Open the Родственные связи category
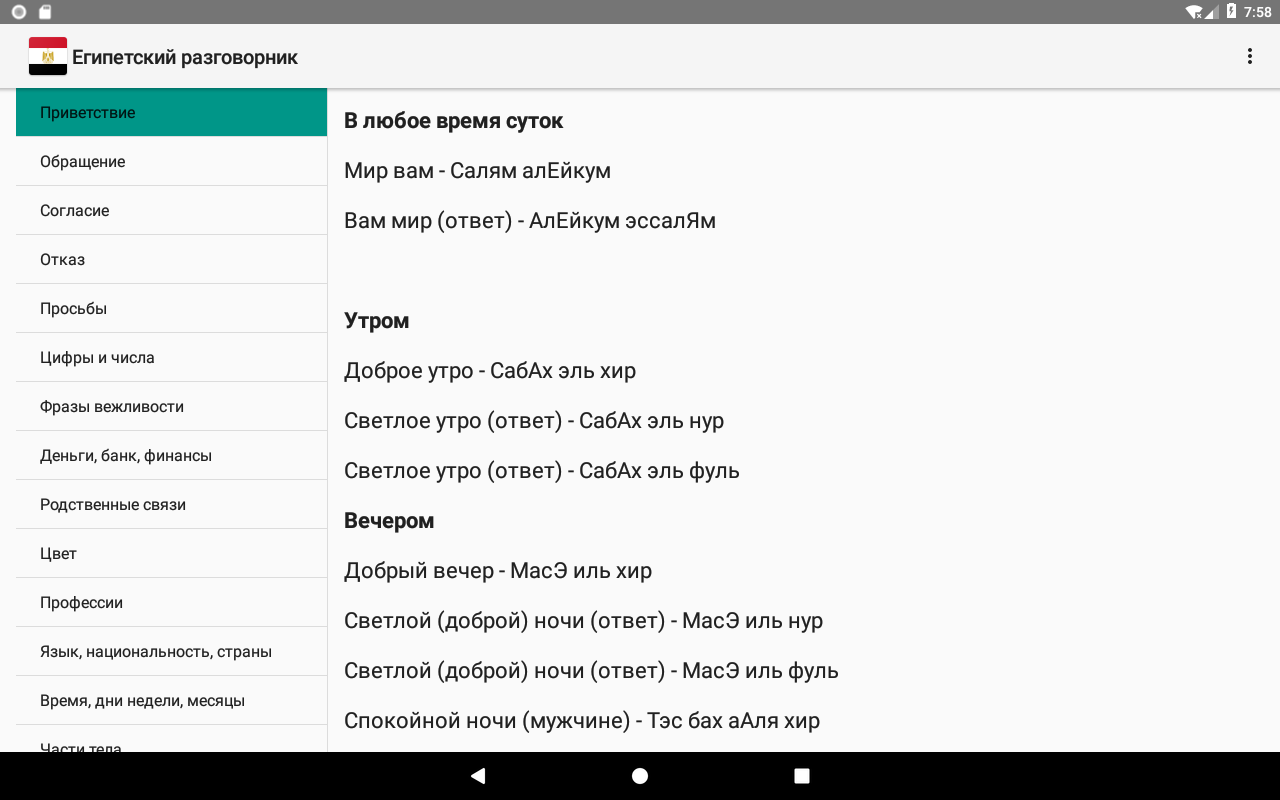Image resolution: width=1280 pixels, height=800 pixels. point(171,504)
